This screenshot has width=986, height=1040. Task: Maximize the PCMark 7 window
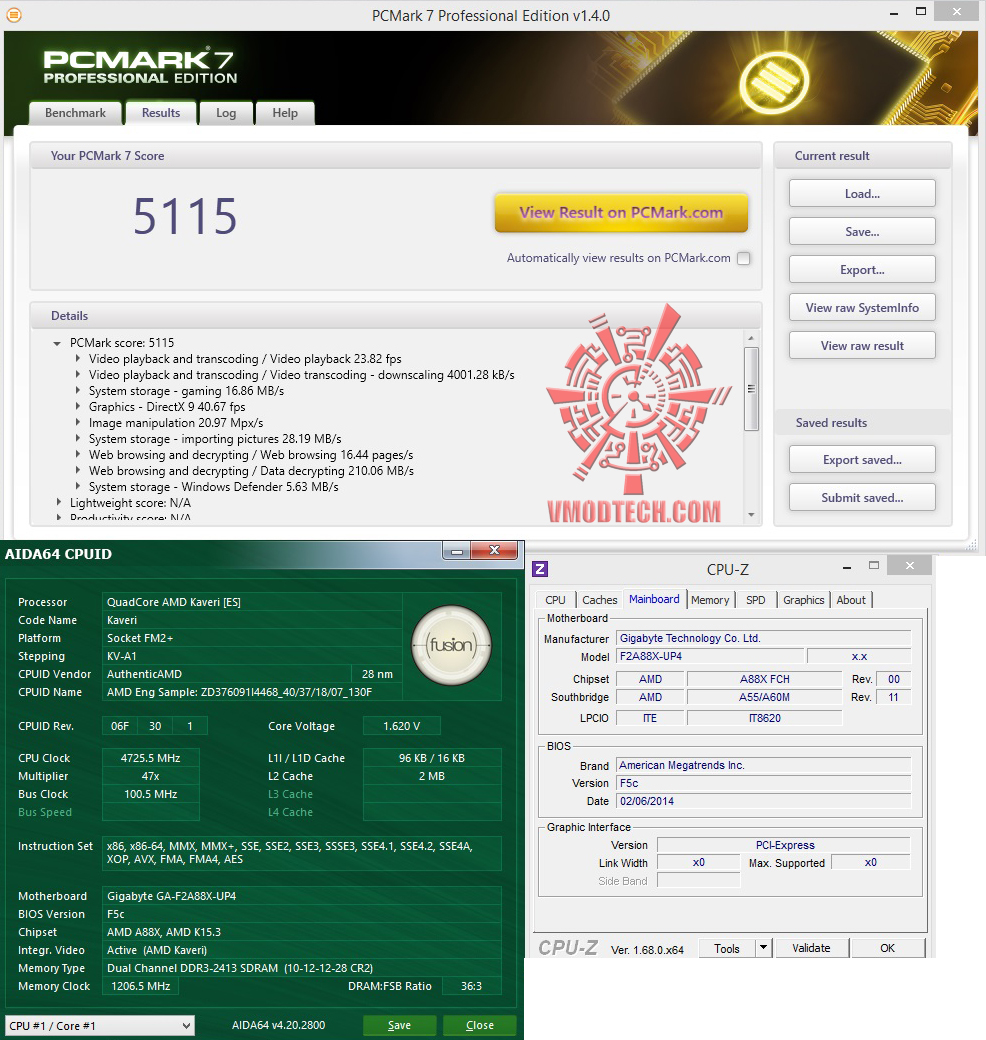coord(921,11)
